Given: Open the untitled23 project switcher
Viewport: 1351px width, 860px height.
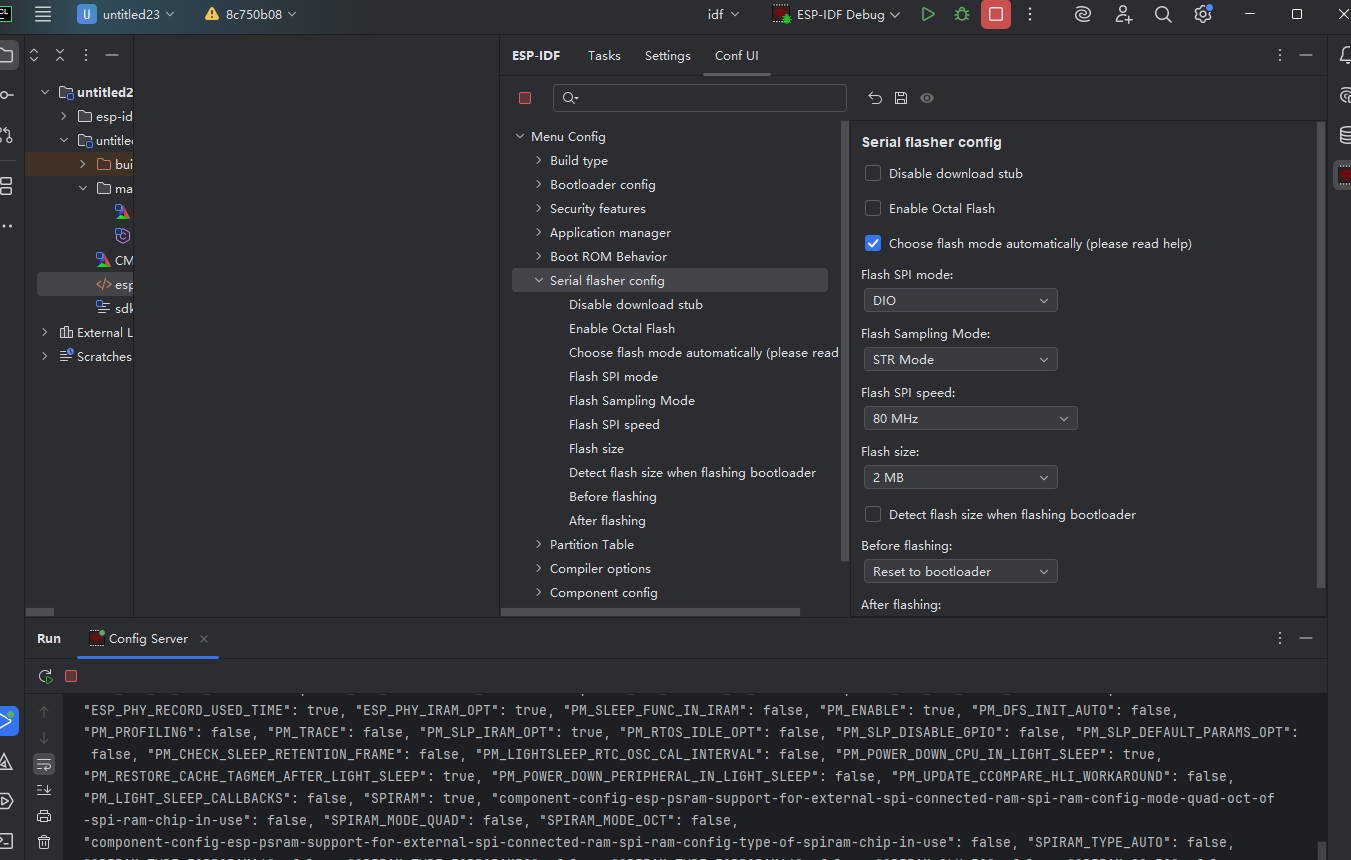Looking at the screenshot, I should pyautogui.click(x=127, y=14).
